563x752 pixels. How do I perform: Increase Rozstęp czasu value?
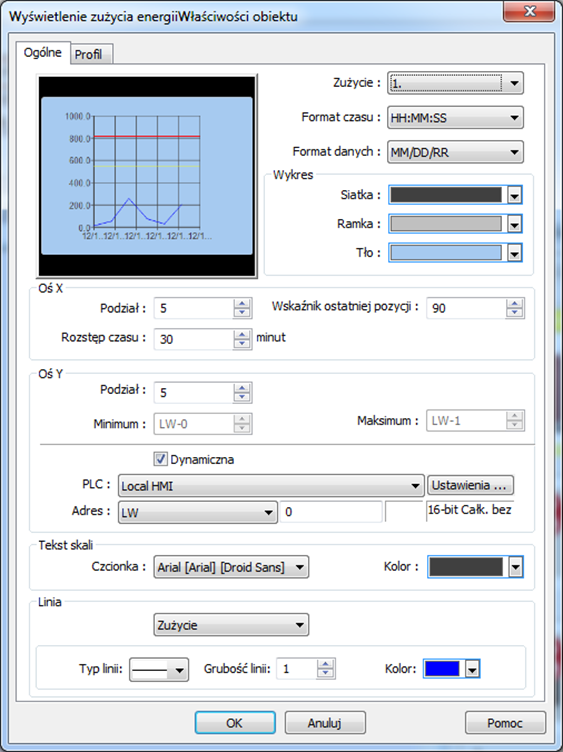click(x=242, y=334)
